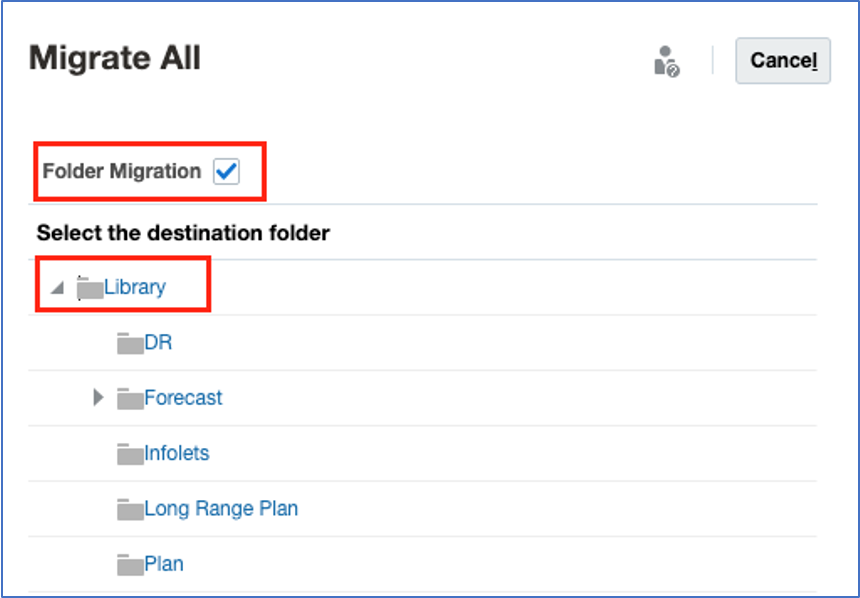Click the Migrate All dialog title

pos(115,59)
